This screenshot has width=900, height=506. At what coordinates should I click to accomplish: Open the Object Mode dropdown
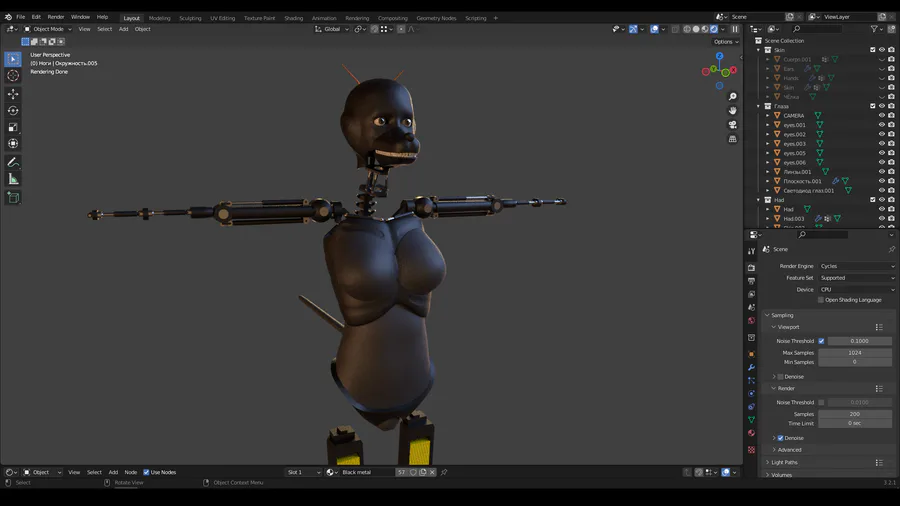tap(48, 29)
